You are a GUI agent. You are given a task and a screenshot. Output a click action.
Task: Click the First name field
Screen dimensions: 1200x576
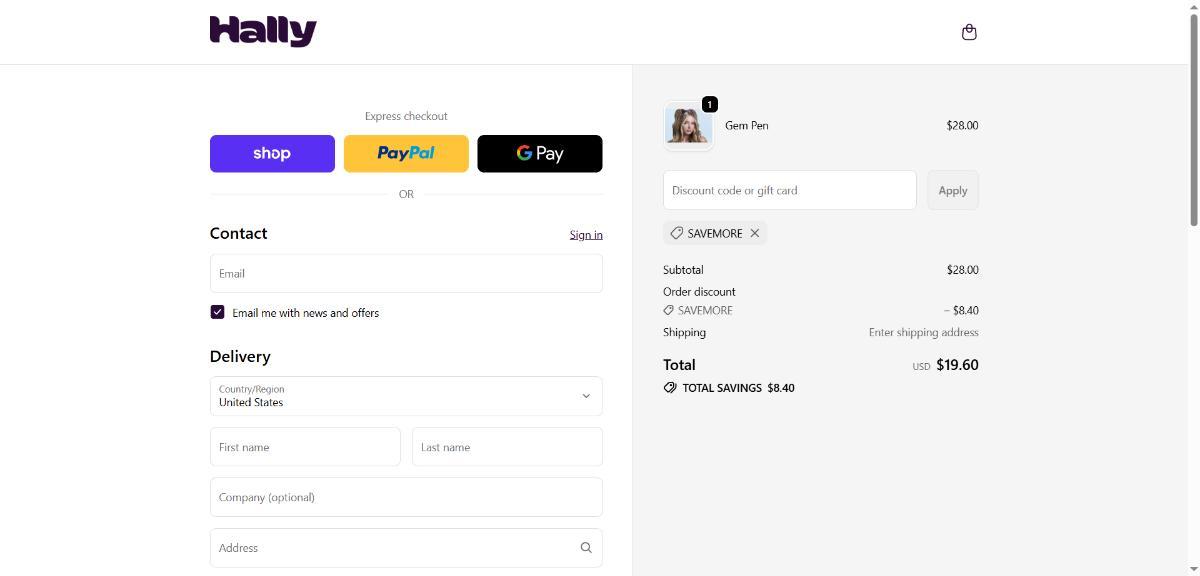click(305, 447)
